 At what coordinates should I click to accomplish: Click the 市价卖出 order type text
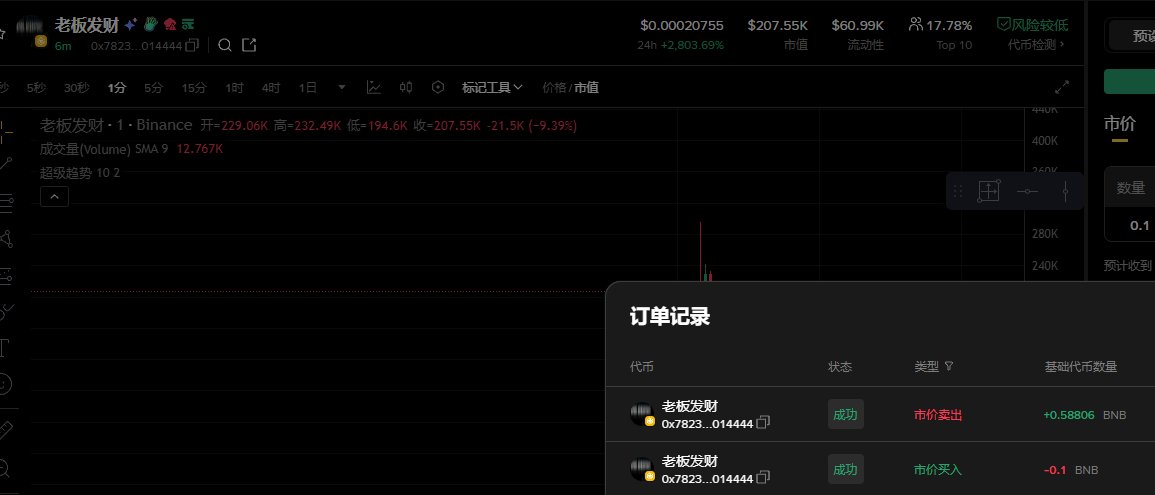point(938,415)
